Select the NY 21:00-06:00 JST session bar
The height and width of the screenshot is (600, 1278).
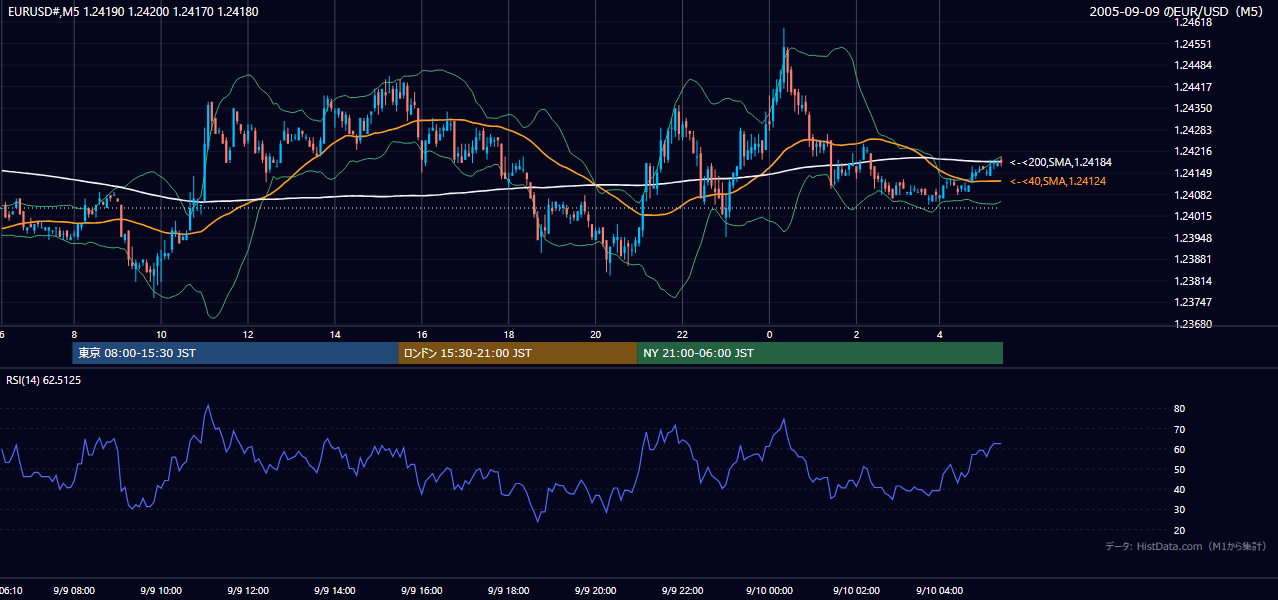tap(820, 353)
